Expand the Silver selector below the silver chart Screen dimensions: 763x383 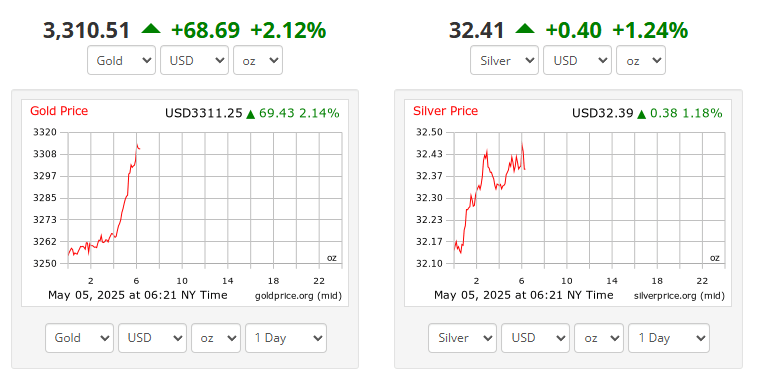(x=462, y=338)
